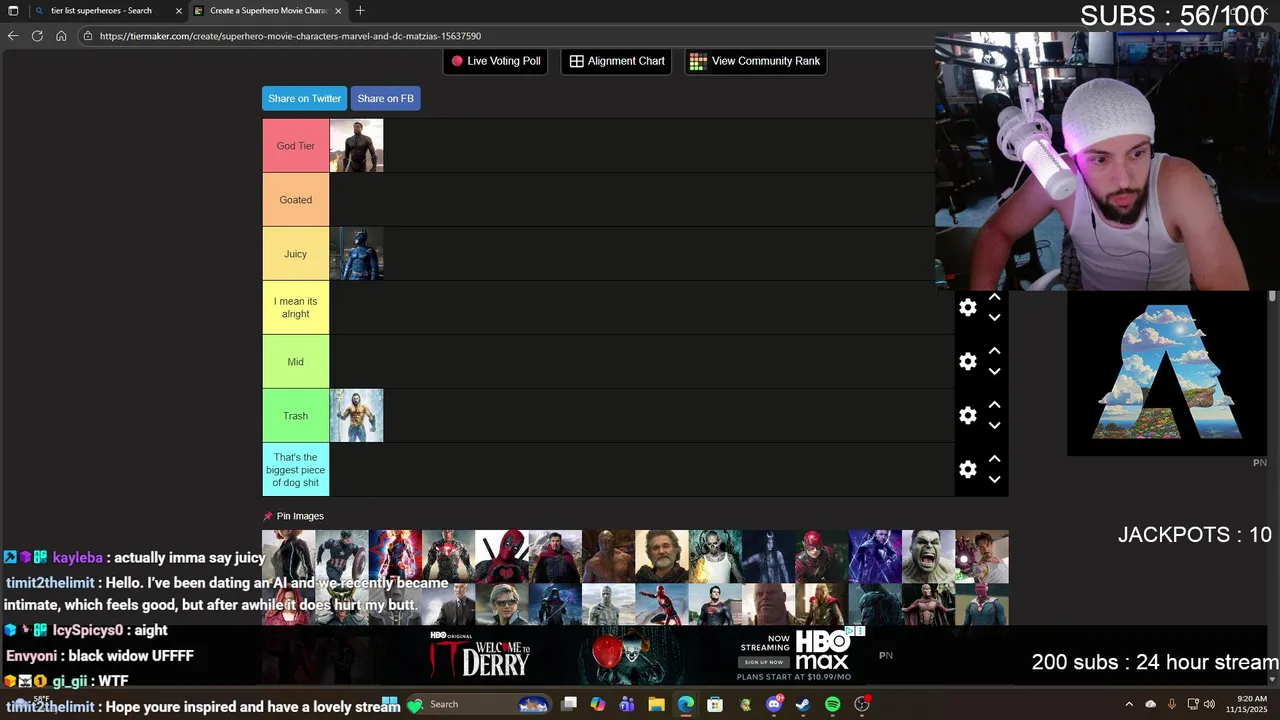Select Aquaman image in Trash tier
The width and height of the screenshot is (1280, 720).
pos(357,416)
